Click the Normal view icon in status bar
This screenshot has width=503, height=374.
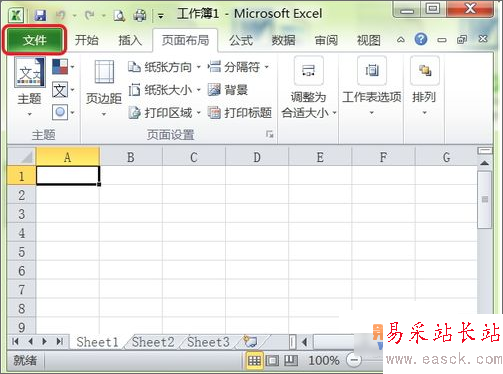click(x=254, y=360)
